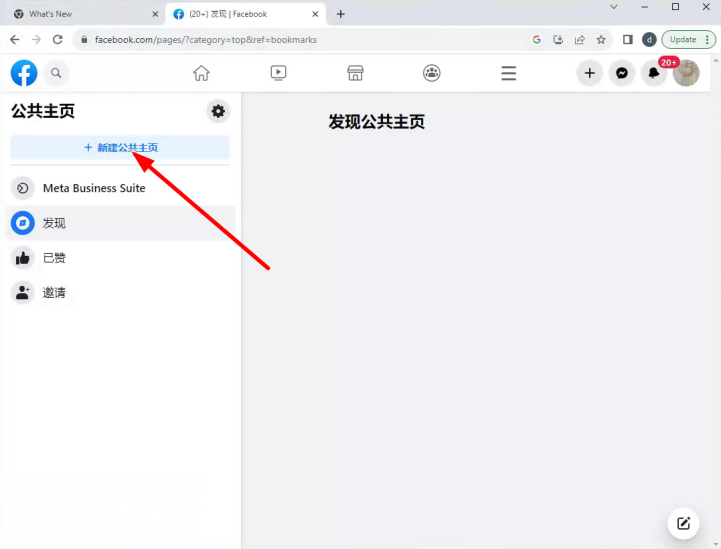Open the Facebook search magnifier

coord(56,73)
